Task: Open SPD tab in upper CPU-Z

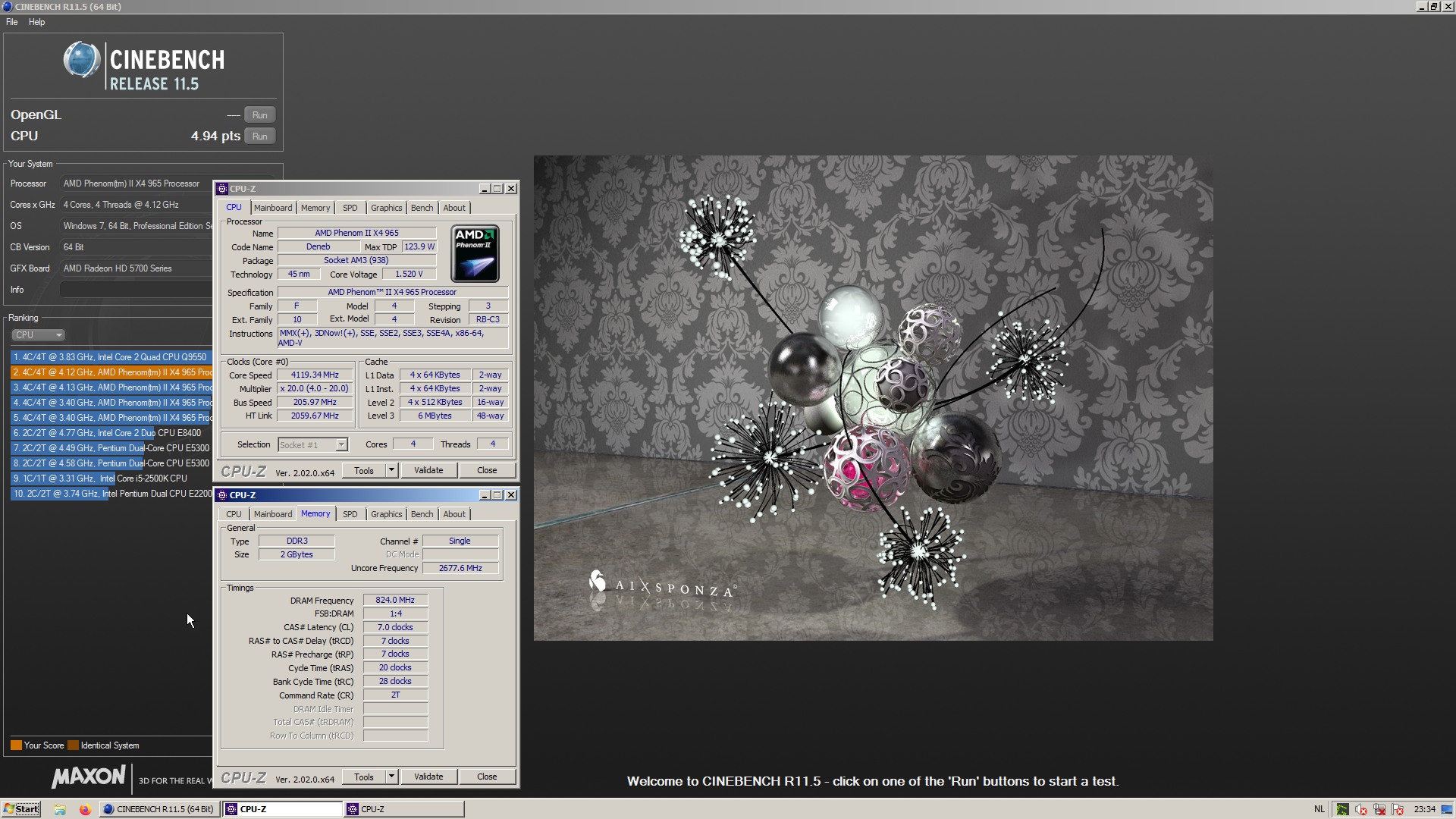Action: [350, 208]
